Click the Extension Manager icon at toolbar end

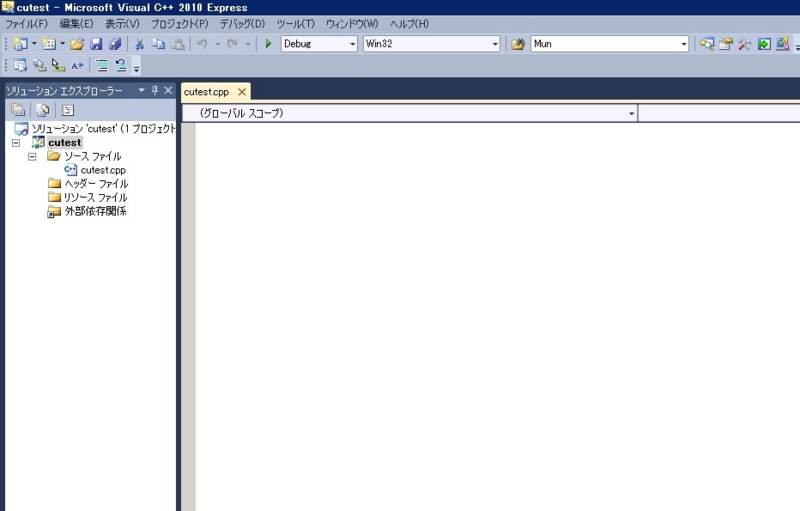[x=783, y=44]
